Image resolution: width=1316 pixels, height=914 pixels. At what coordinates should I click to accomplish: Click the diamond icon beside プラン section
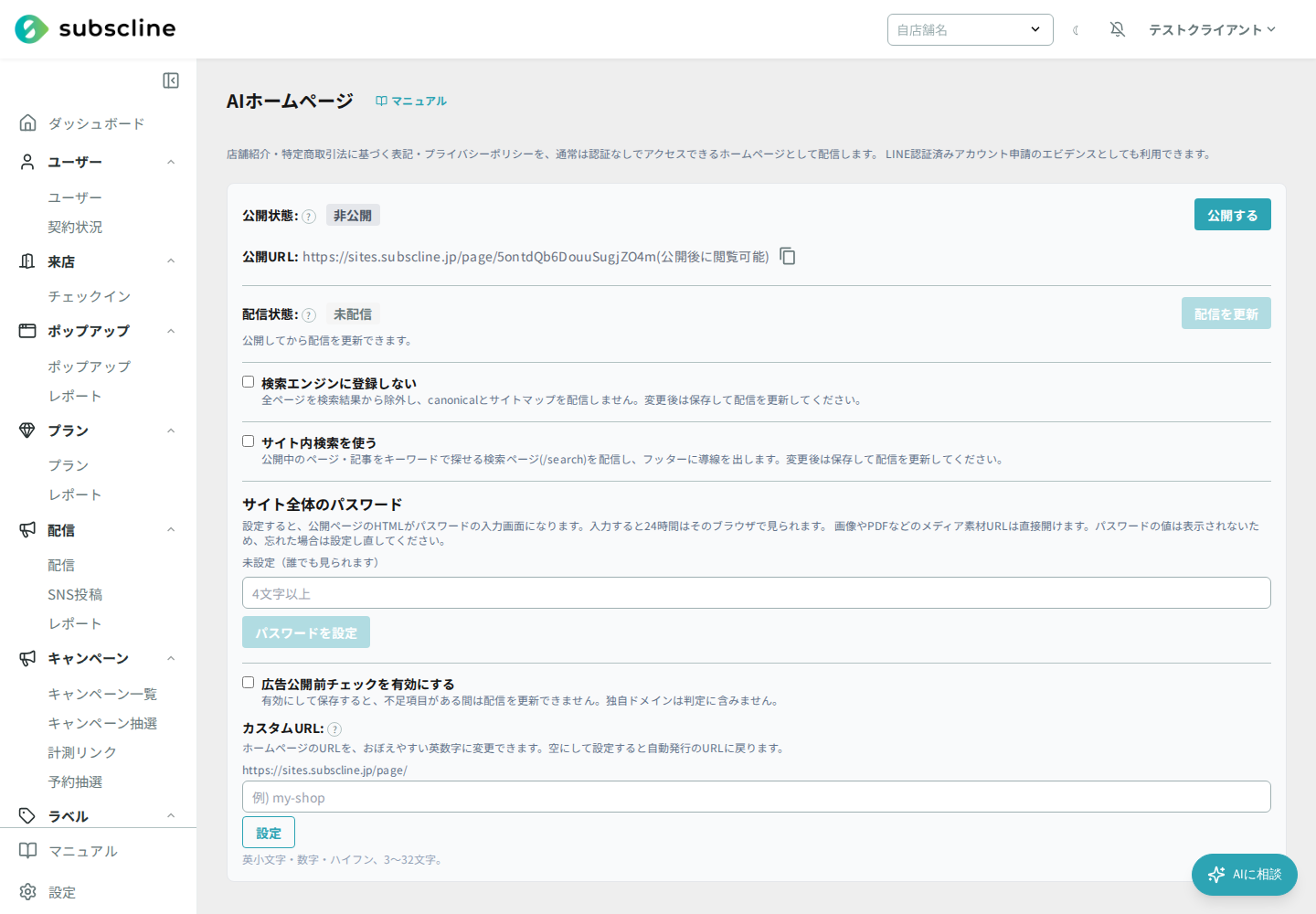click(x=28, y=430)
